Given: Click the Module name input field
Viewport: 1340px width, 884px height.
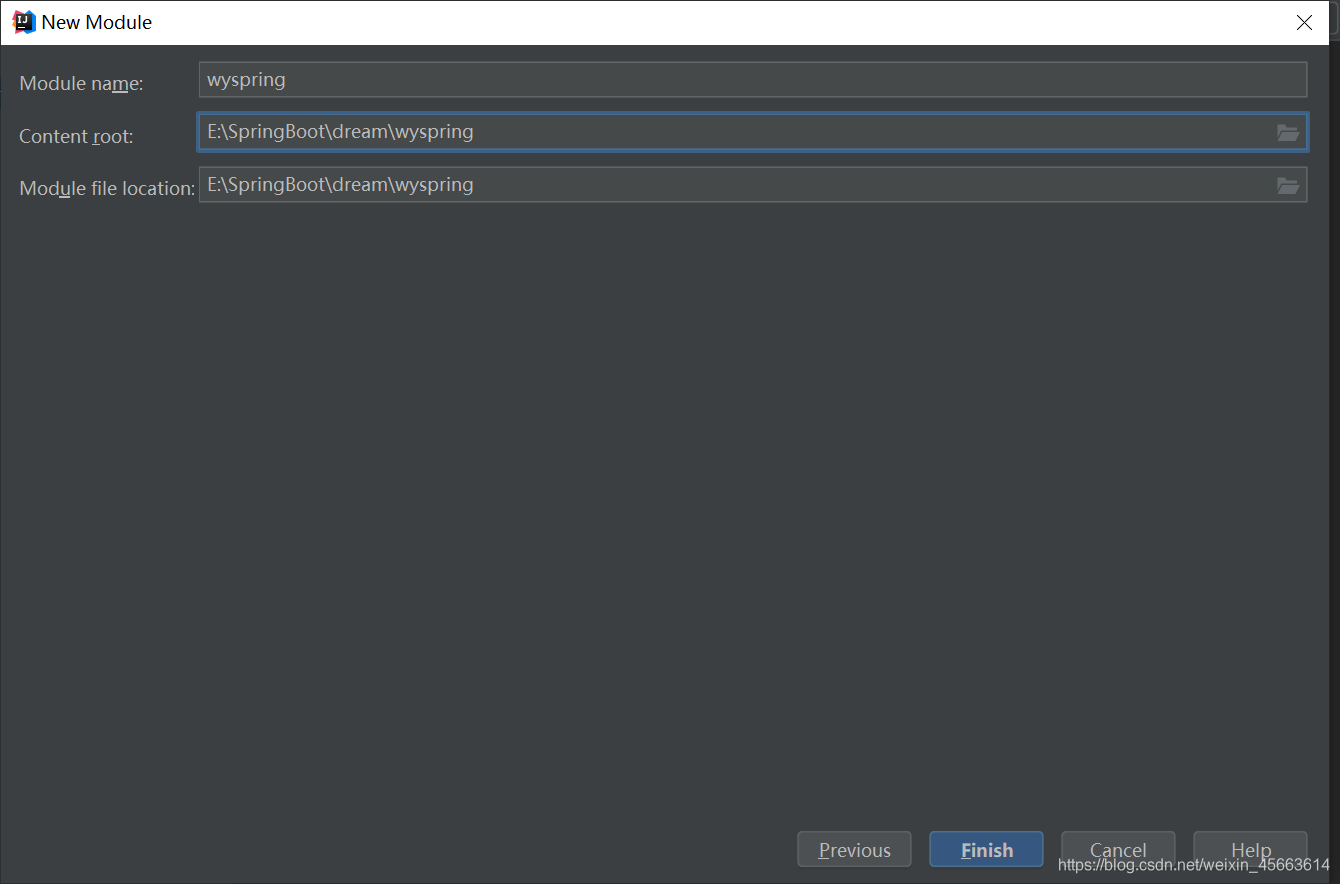Looking at the screenshot, I should [x=752, y=79].
